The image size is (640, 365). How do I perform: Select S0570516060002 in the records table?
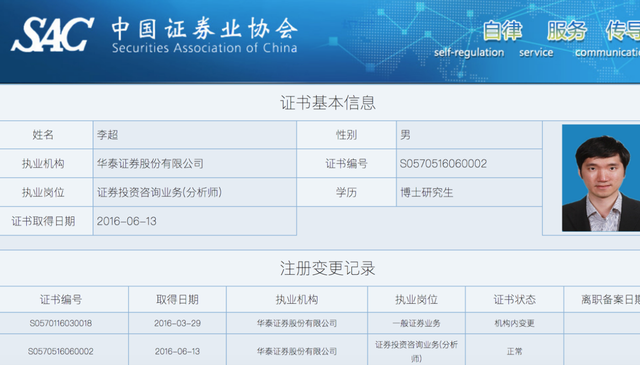61,352
